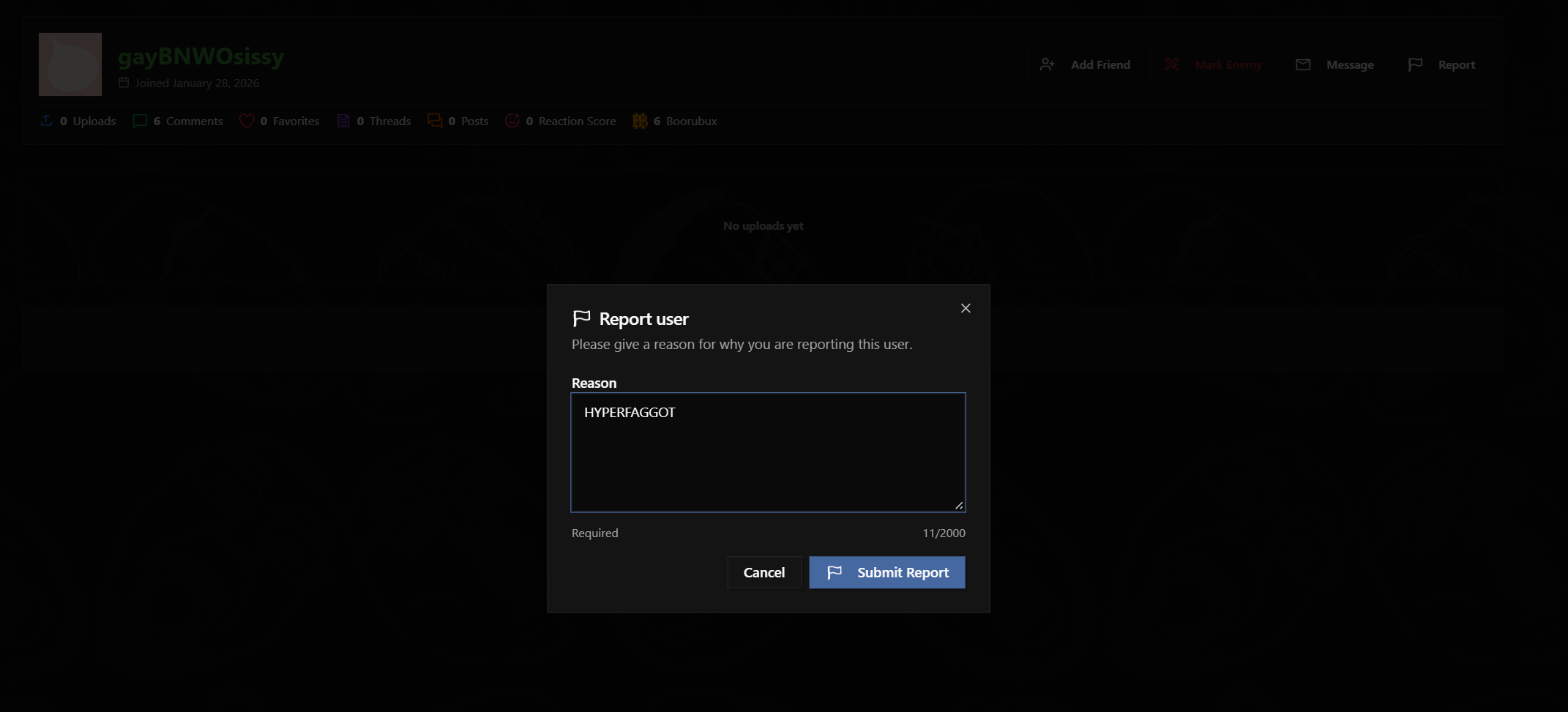1568x712 pixels.
Task: Click the Submit Report button
Action: point(886,572)
